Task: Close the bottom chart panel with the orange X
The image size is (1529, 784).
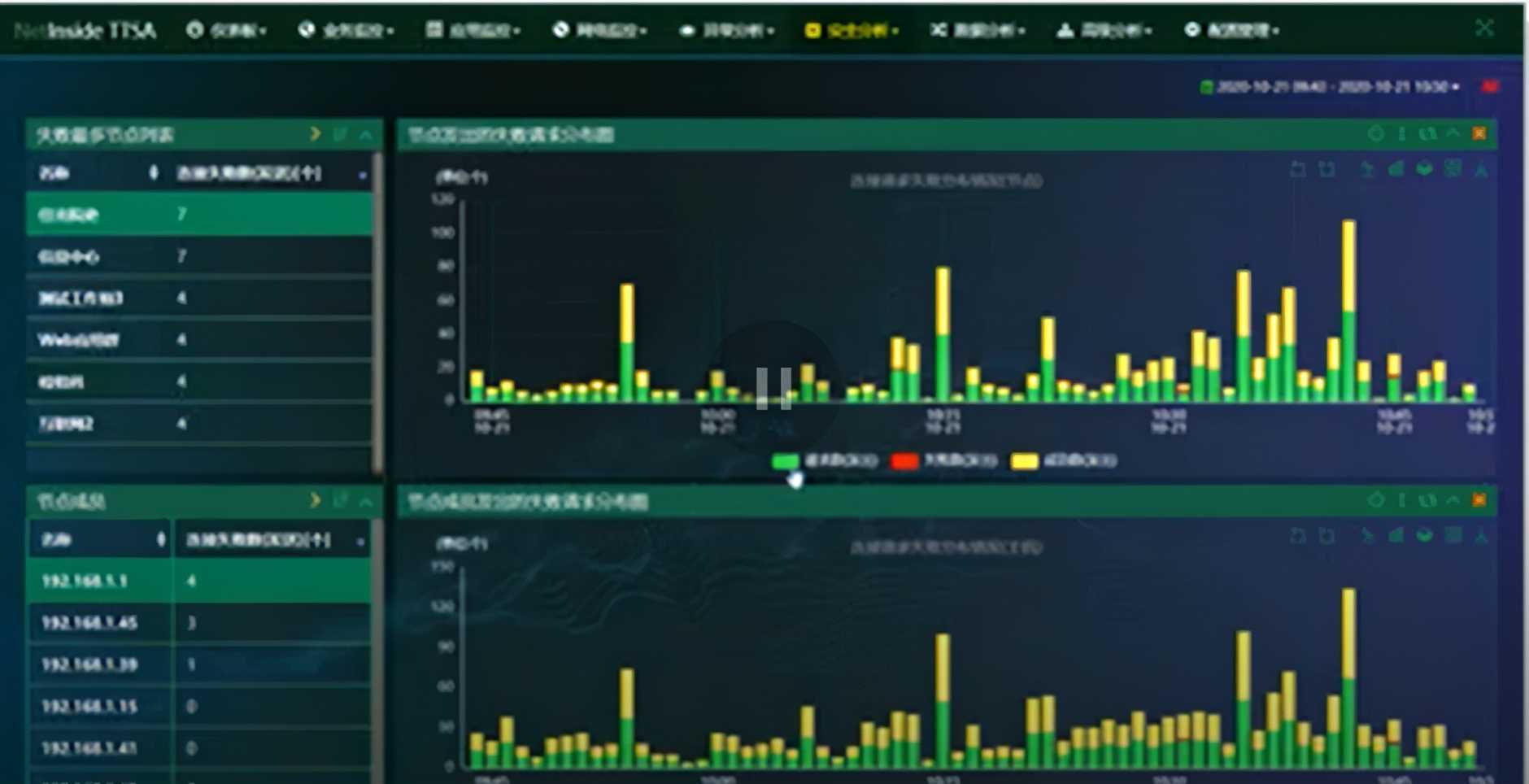Action: [x=1479, y=499]
